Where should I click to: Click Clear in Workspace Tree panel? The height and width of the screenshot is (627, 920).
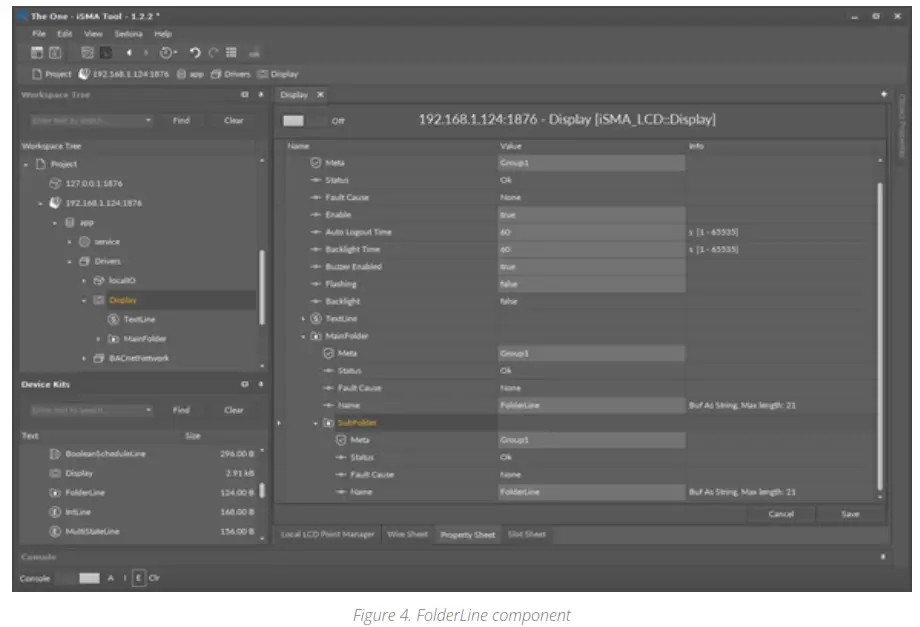tap(233, 120)
